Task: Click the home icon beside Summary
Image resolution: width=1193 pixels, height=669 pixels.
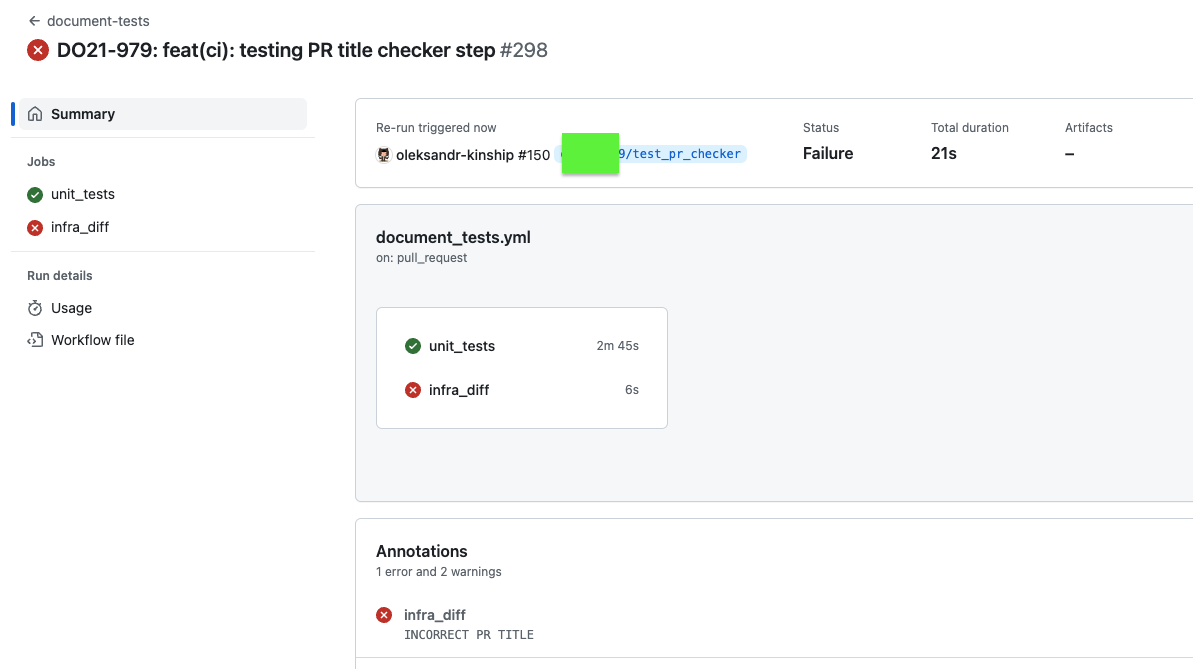Action: [35, 113]
